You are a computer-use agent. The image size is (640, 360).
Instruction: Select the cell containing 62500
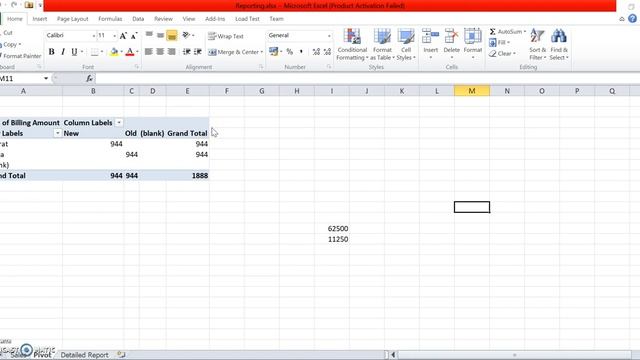[x=332, y=229]
